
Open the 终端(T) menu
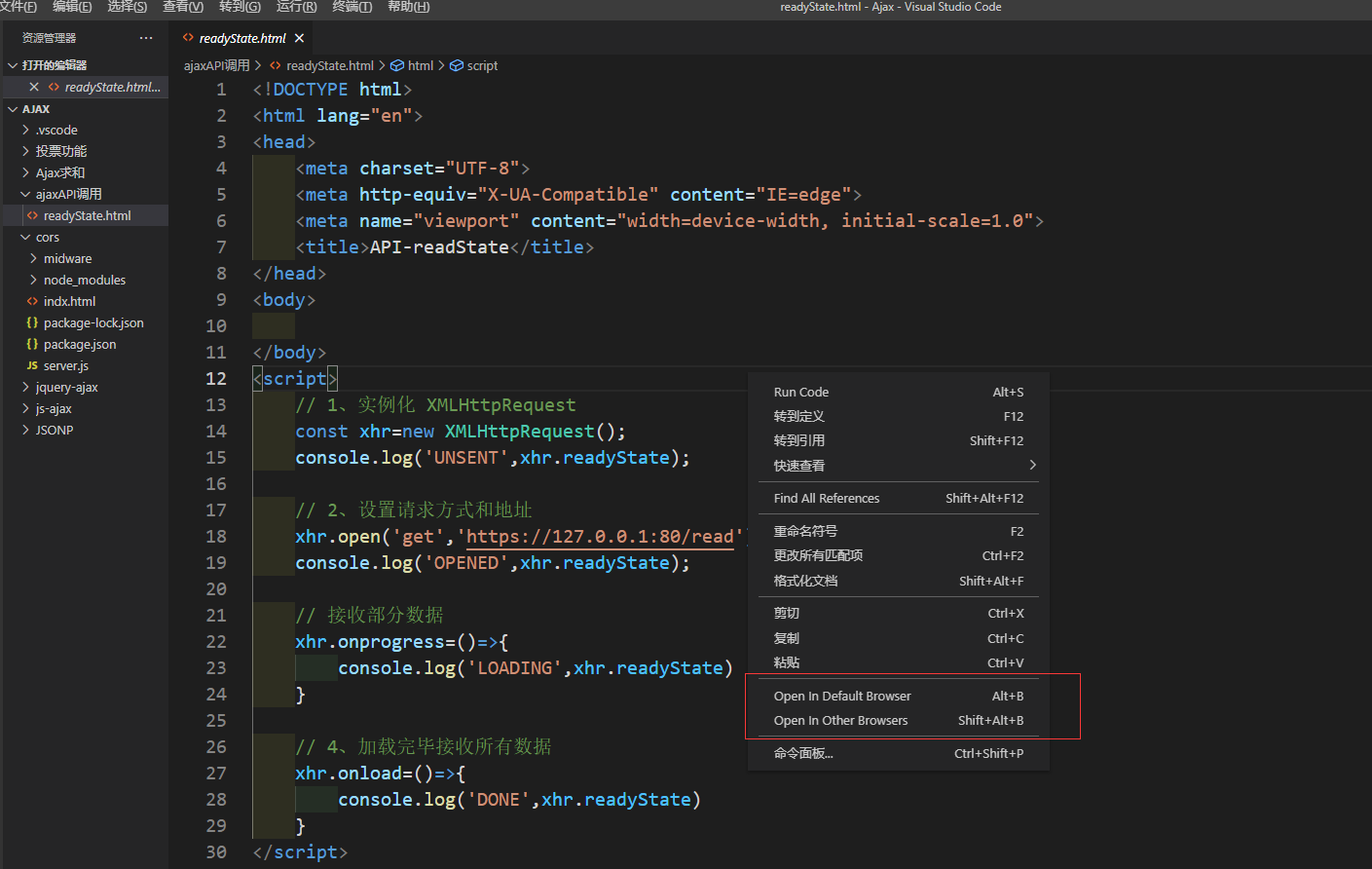(352, 7)
